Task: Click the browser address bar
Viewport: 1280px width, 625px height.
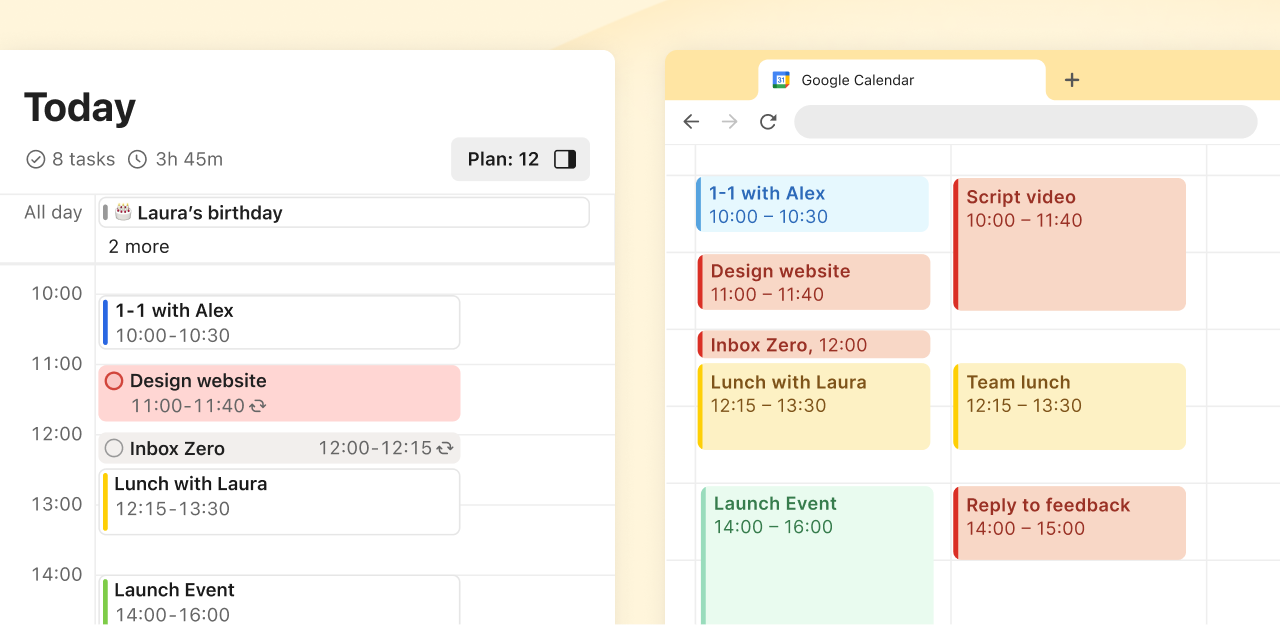Action: pos(1025,121)
